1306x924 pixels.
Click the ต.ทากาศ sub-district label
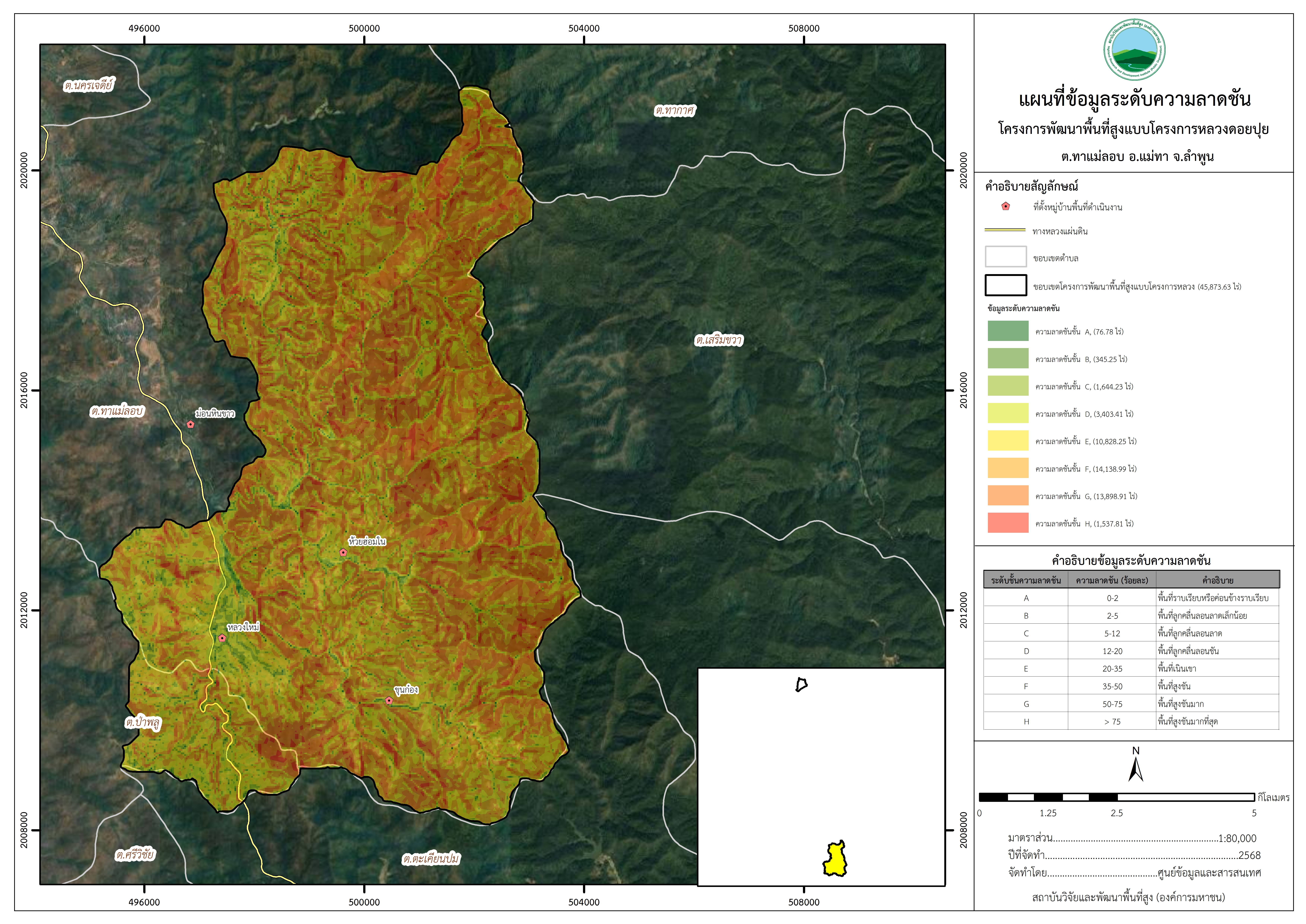point(675,110)
